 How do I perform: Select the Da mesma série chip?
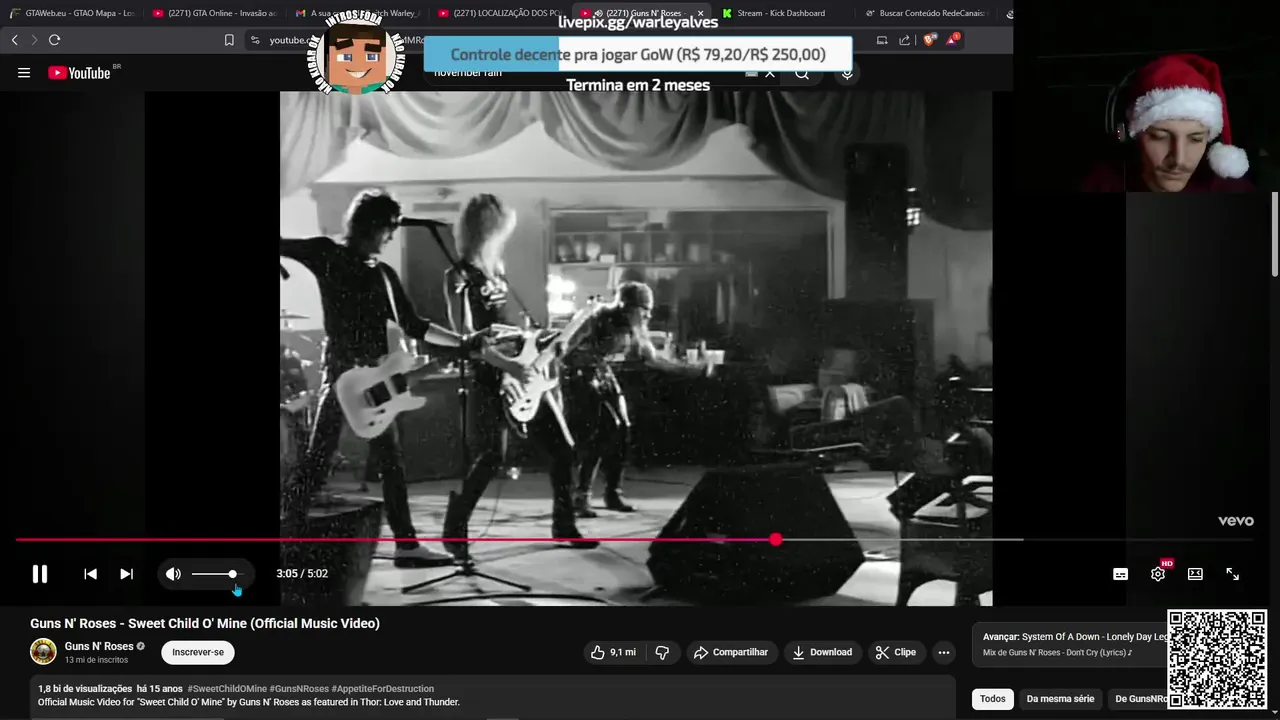coord(1060,699)
